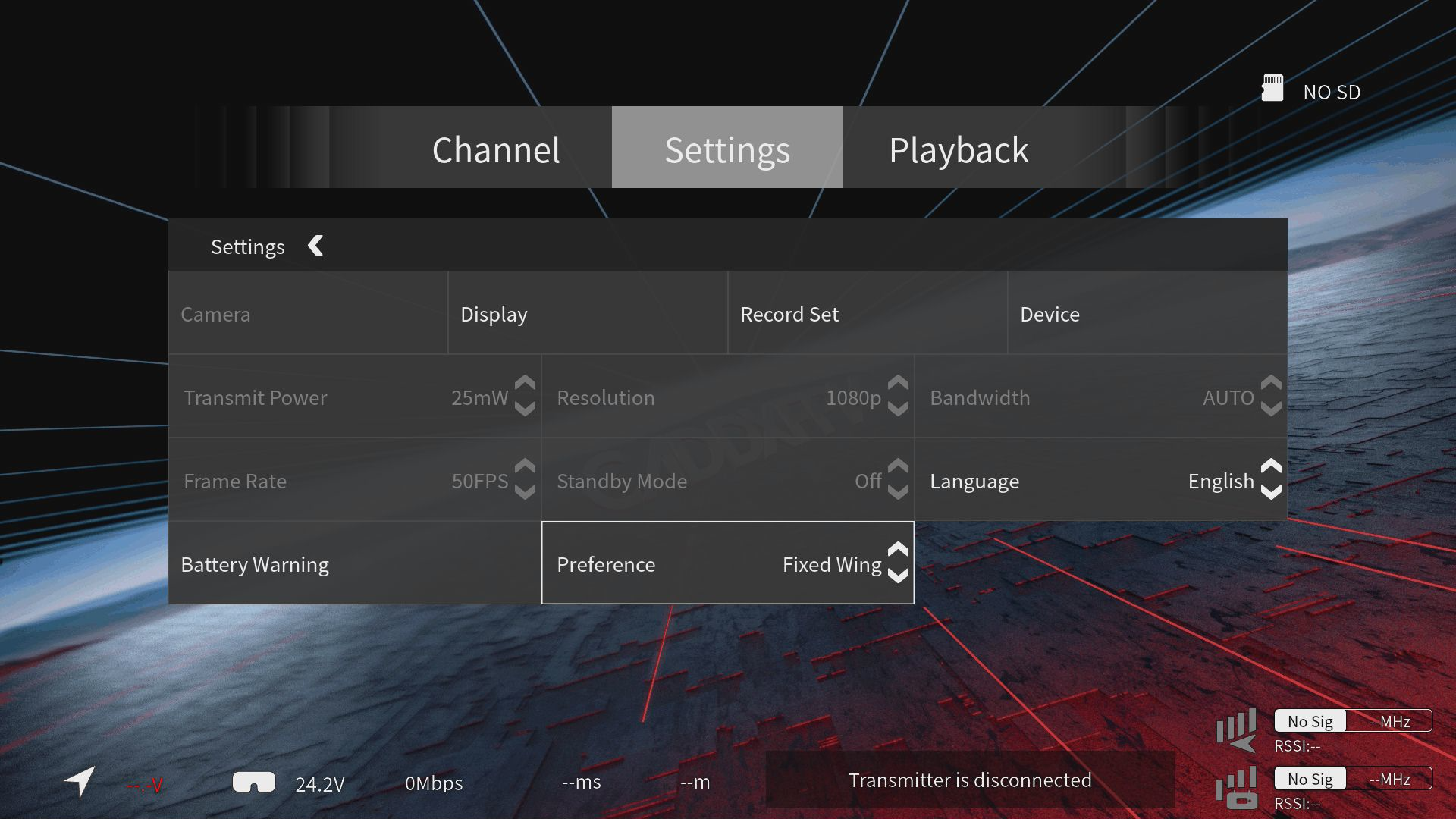
Task: Click the 0Mbps bitrate readout
Action: coord(434,783)
